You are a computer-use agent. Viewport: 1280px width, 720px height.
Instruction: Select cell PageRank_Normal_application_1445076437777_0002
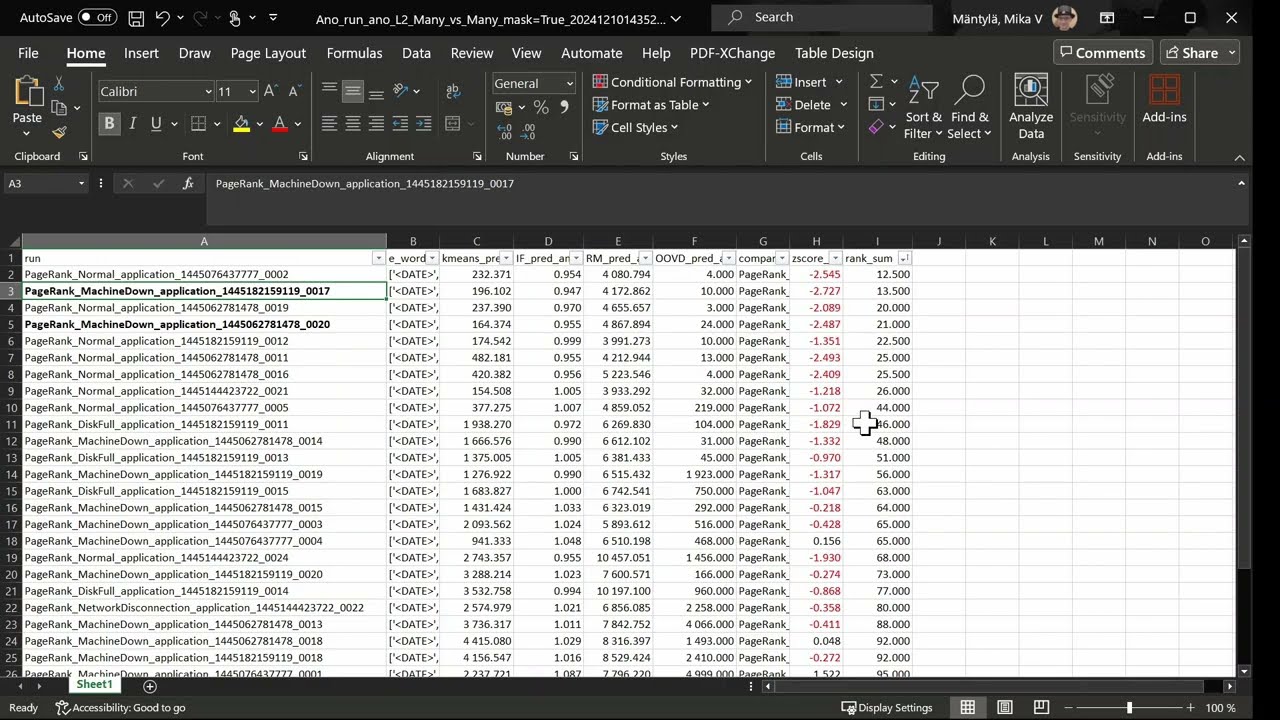tap(204, 274)
